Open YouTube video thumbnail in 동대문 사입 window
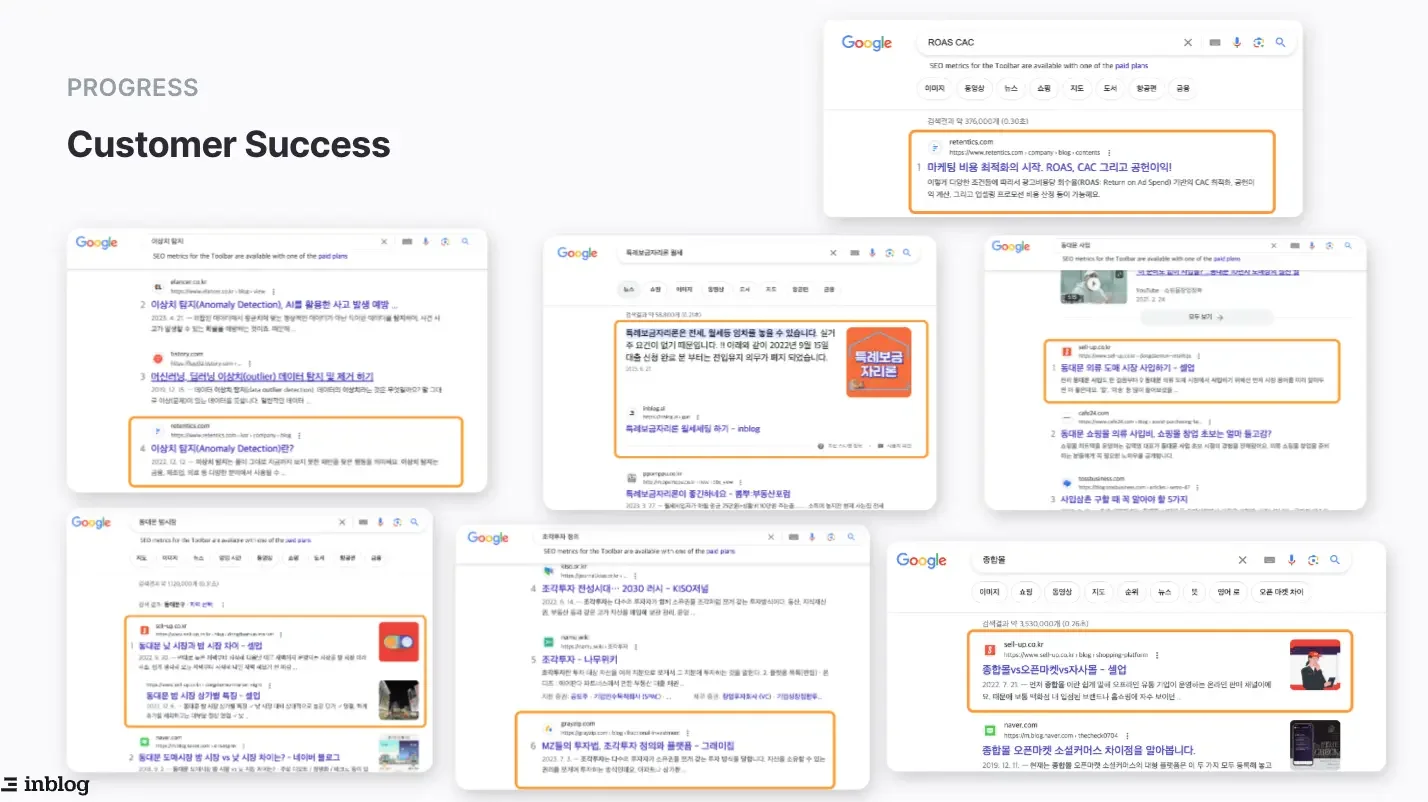This screenshot has height=802, width=1428. (1094, 285)
